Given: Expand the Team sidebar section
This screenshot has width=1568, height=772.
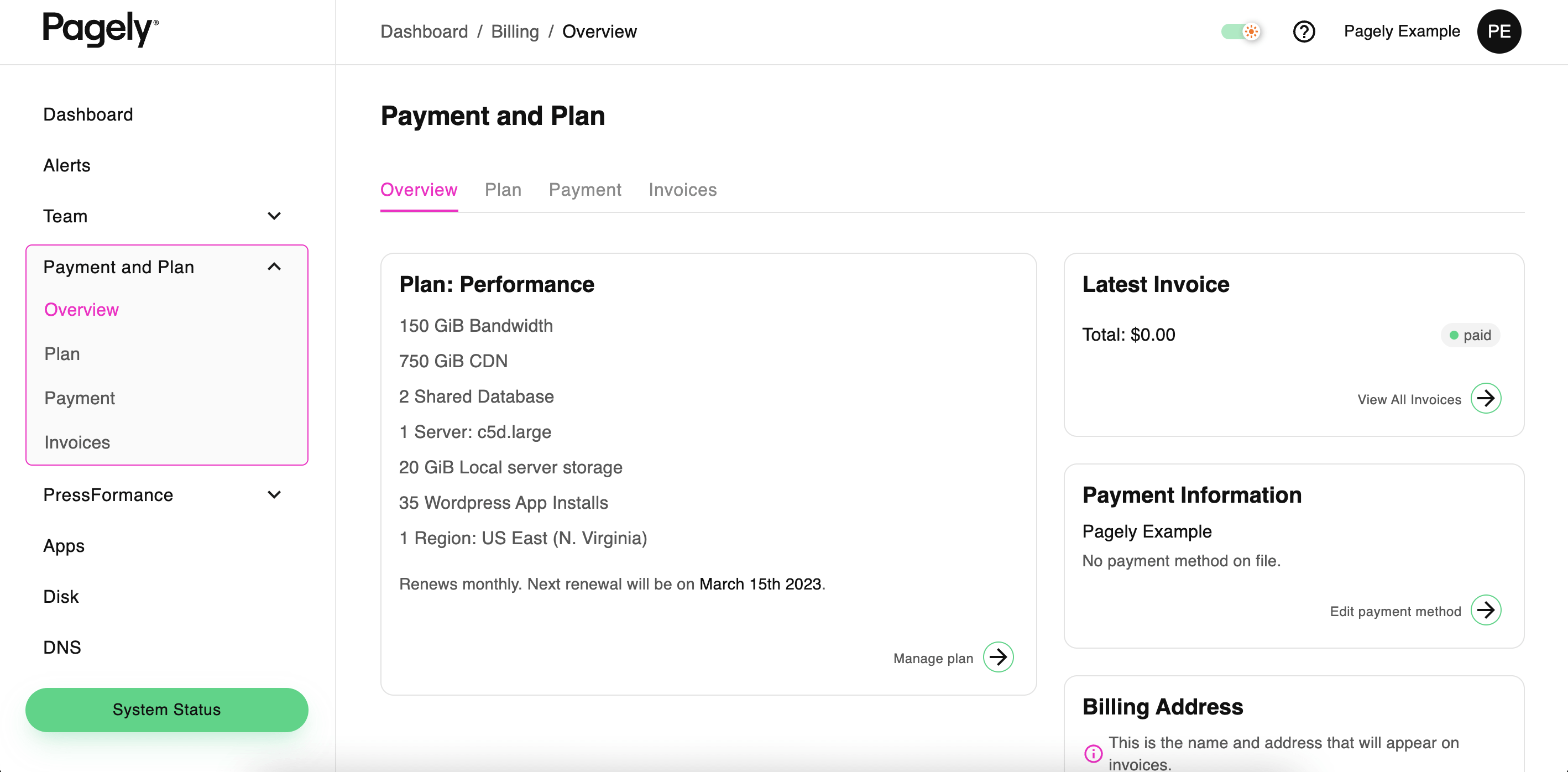Looking at the screenshot, I should 274,216.
